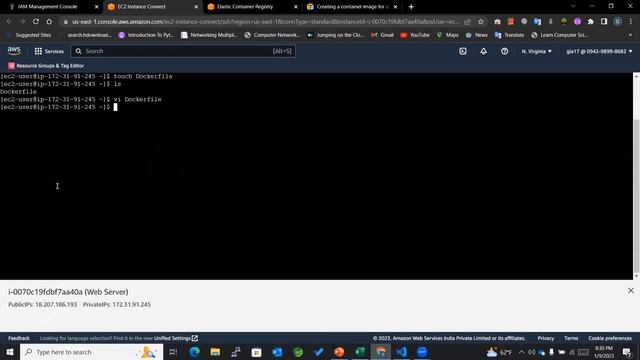Open Translate bookmark
Screen dimensions: 640x360
[x=509, y=35]
